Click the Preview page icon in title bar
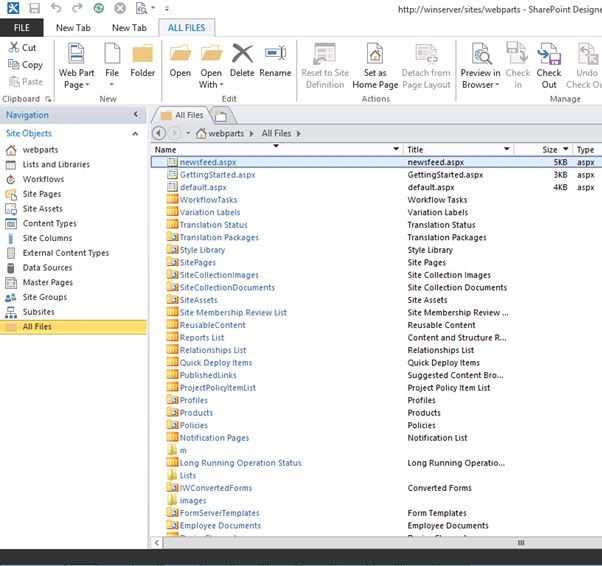 [141, 8]
